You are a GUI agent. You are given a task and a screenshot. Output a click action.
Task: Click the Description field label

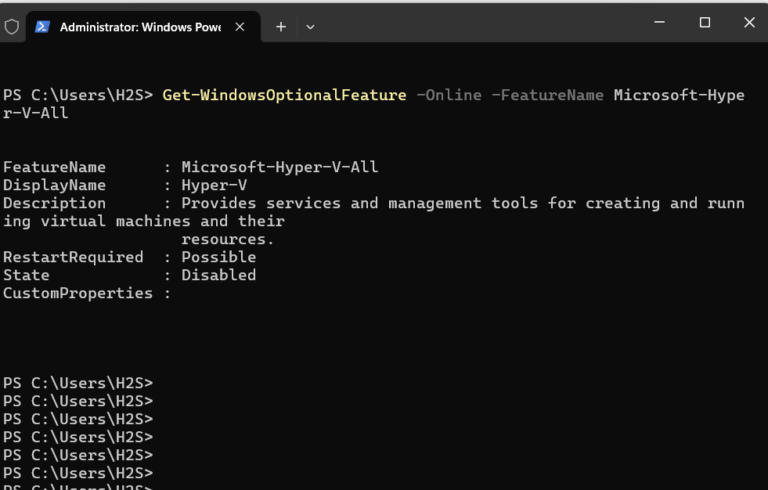[54, 203]
